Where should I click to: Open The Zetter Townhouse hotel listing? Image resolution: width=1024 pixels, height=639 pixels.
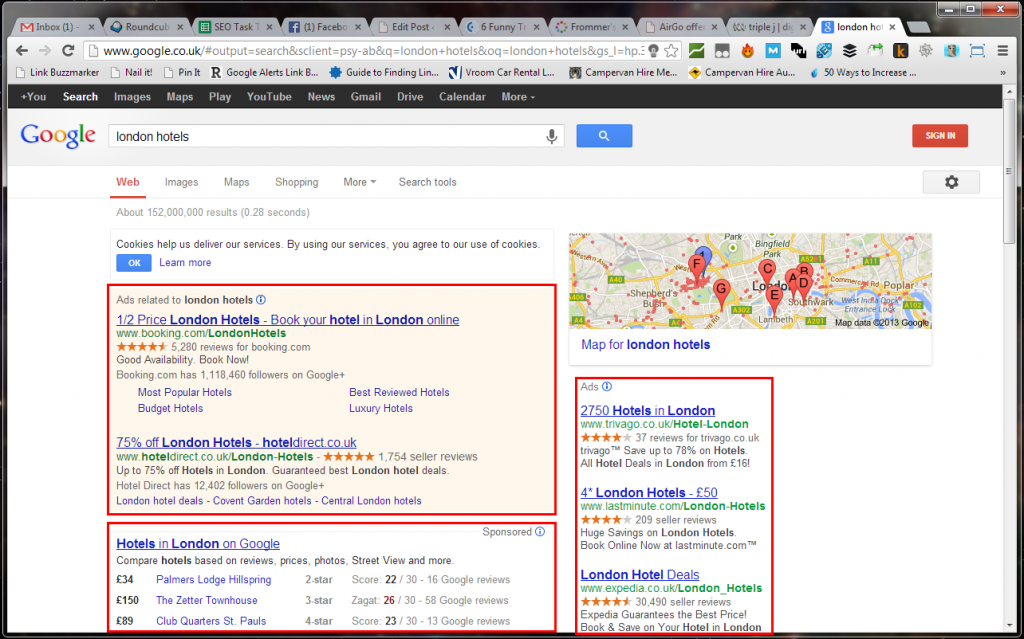[206, 600]
